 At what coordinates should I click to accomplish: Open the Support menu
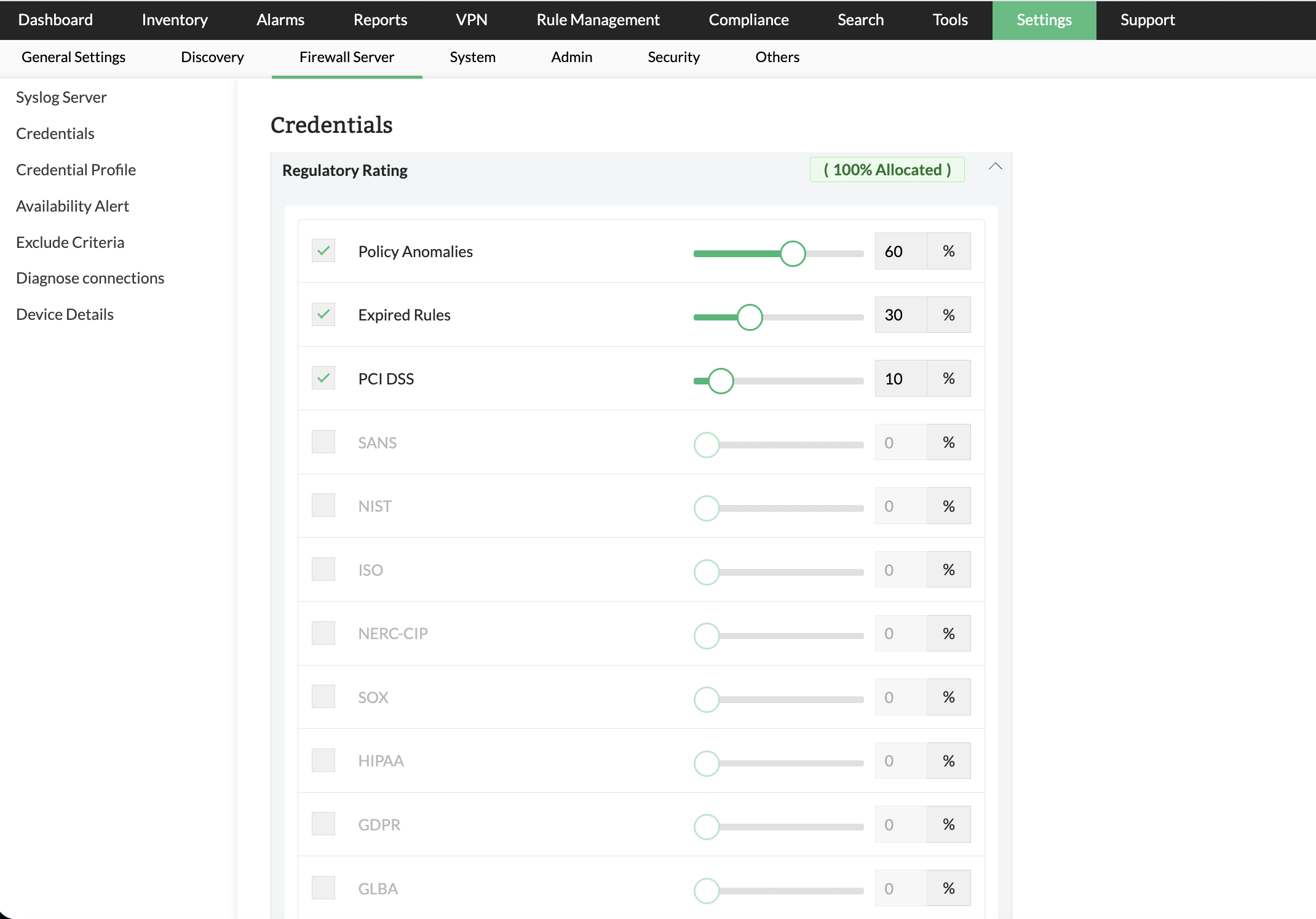click(1148, 20)
